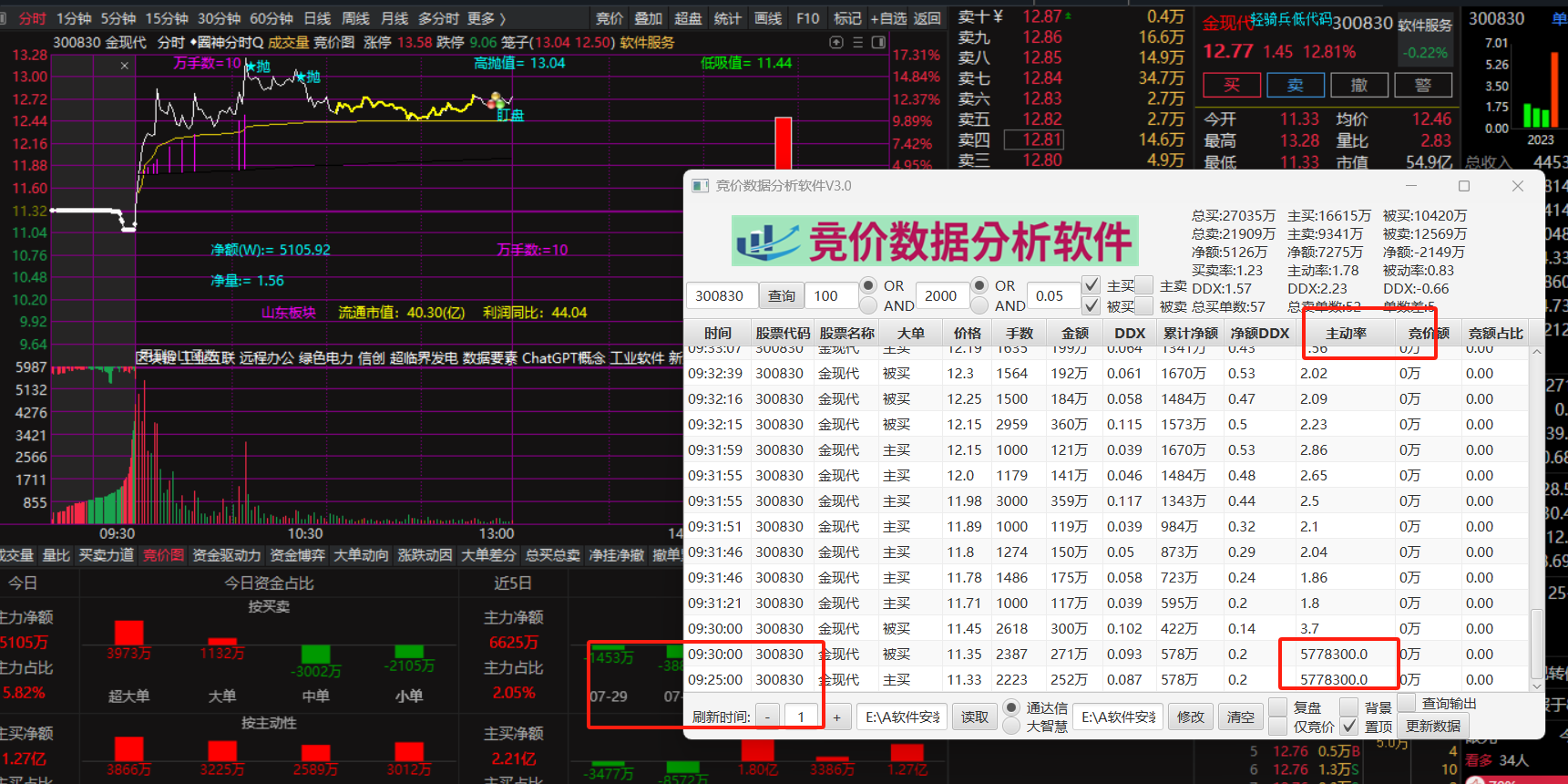
Task: Click the app icon in 竞价数据分析软件 title bar
Action: [x=700, y=186]
